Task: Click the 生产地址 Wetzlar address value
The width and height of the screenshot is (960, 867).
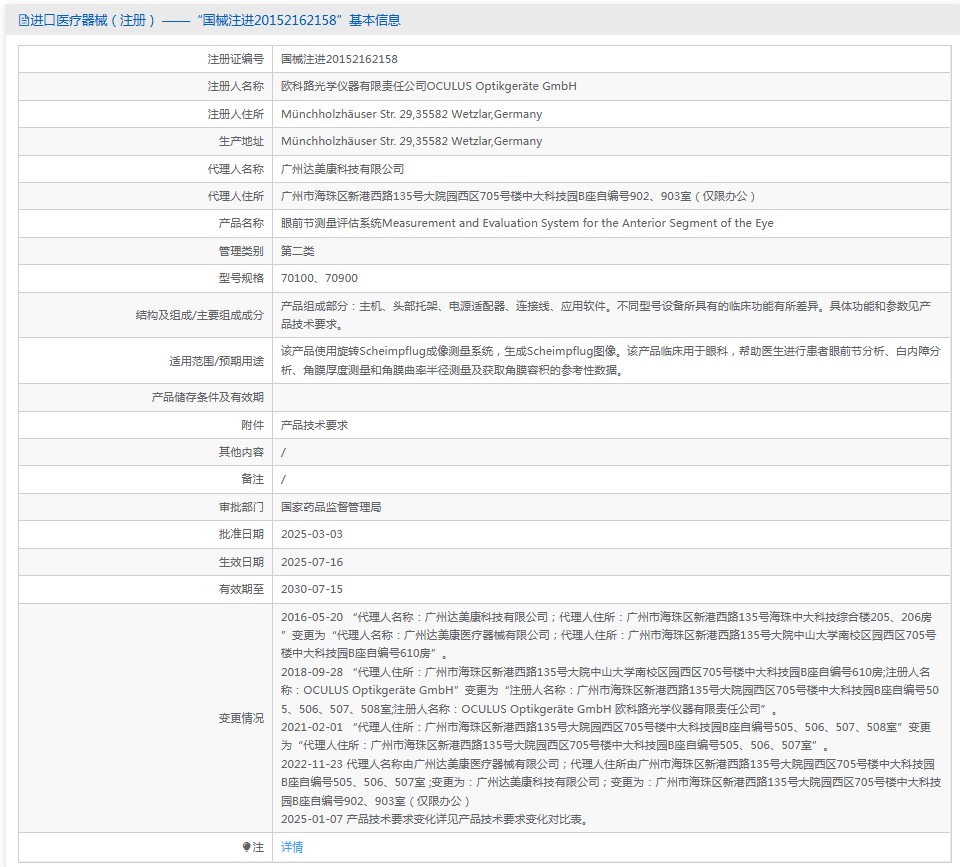Action: (411, 141)
